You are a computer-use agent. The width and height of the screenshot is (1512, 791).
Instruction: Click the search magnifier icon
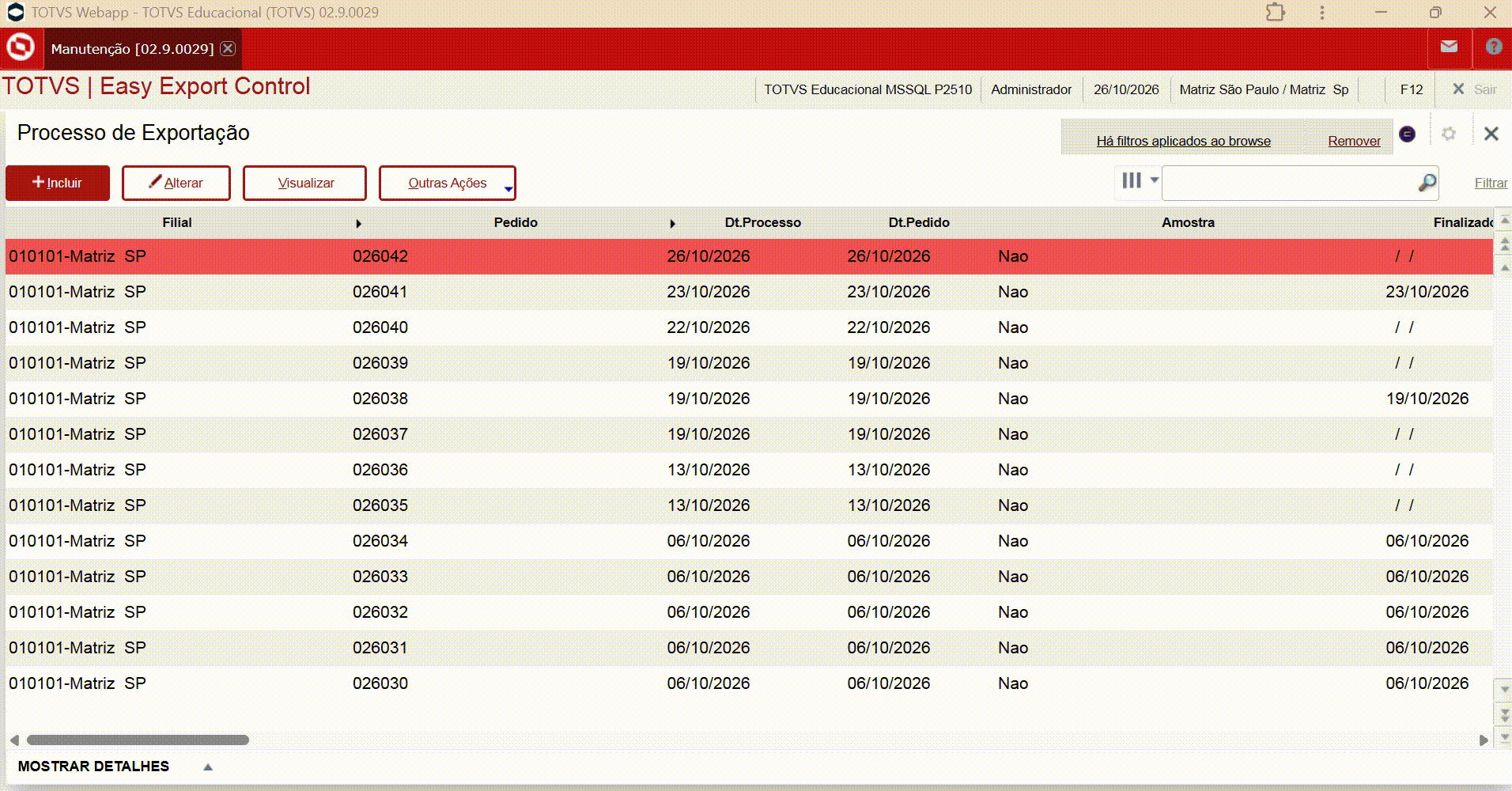click(1427, 183)
